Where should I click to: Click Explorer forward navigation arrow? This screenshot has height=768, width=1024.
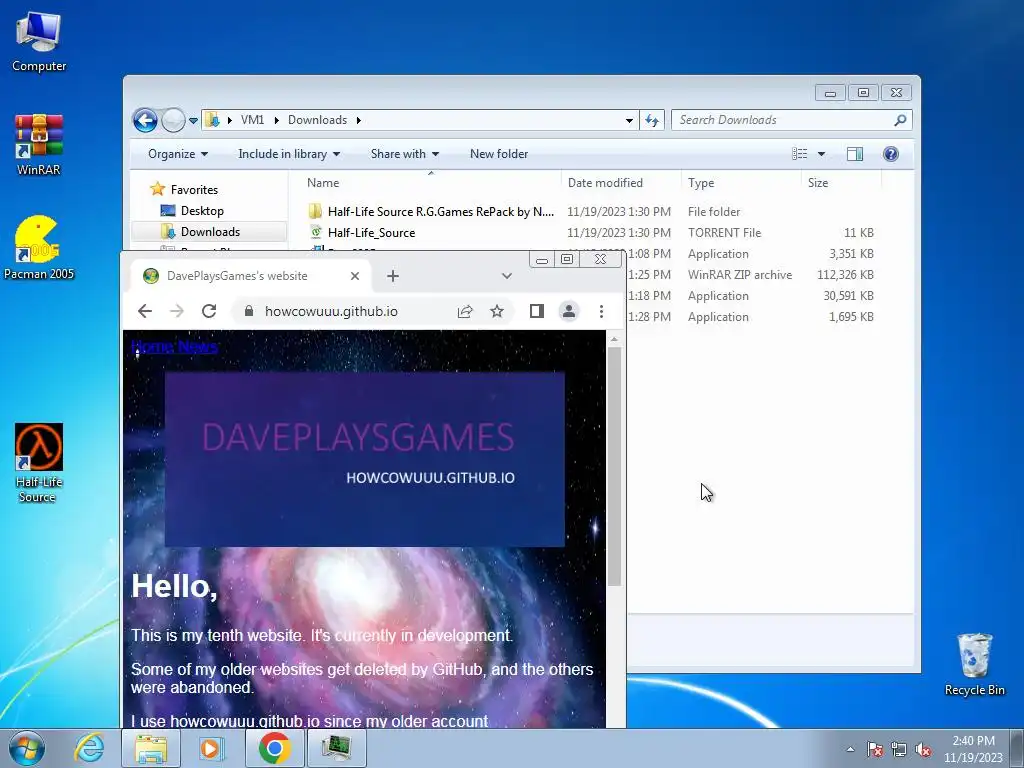[173, 120]
